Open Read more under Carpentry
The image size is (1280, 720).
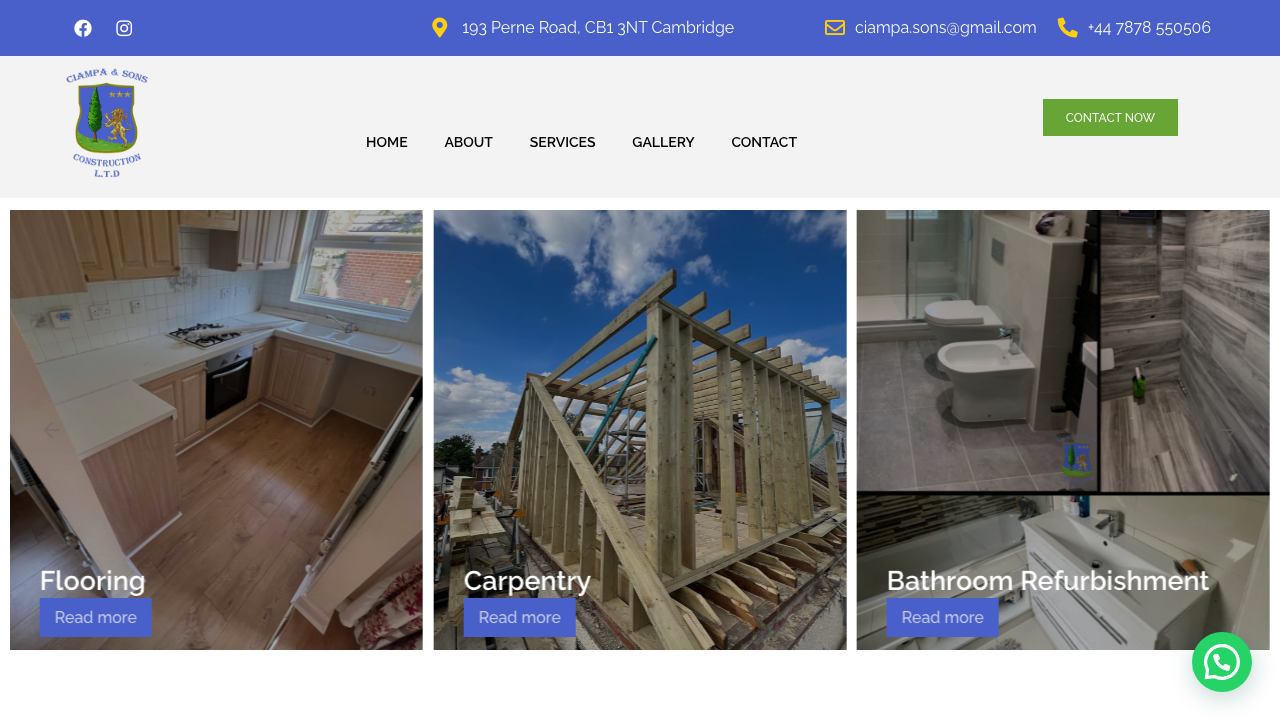tap(519, 618)
